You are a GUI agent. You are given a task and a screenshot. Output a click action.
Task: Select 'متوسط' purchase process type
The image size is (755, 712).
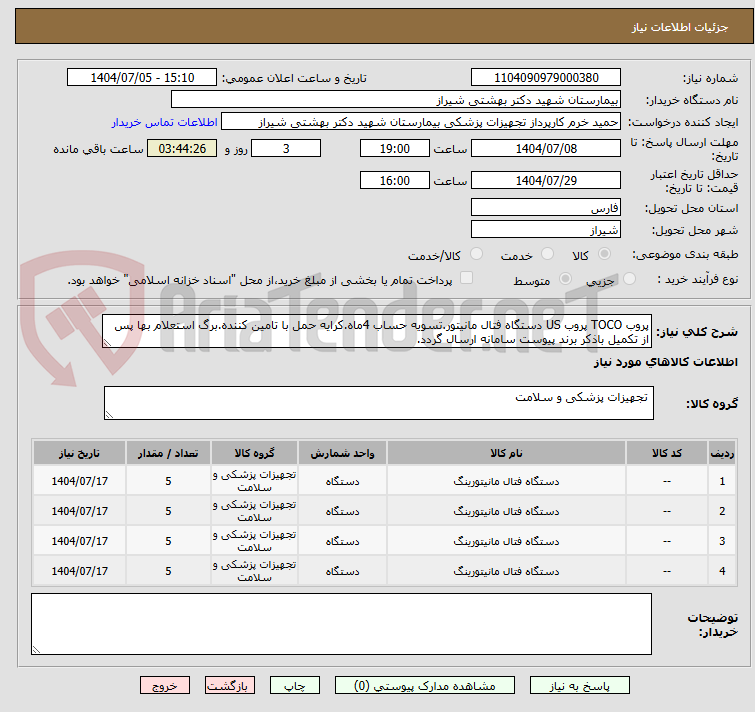[566, 280]
